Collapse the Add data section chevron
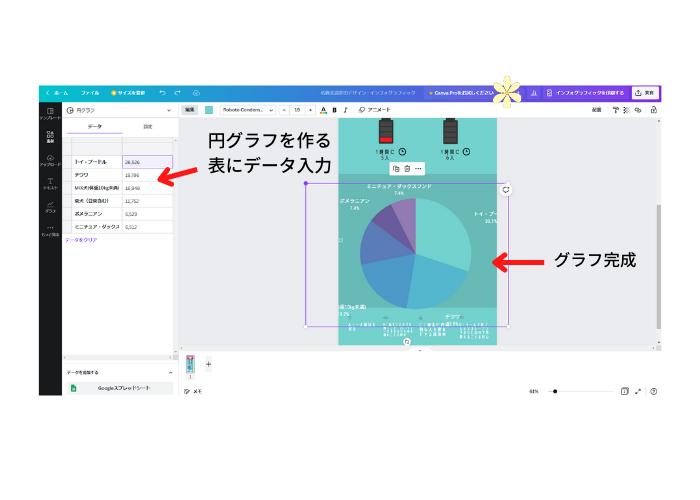The width and height of the screenshot is (700, 500). (x=171, y=373)
